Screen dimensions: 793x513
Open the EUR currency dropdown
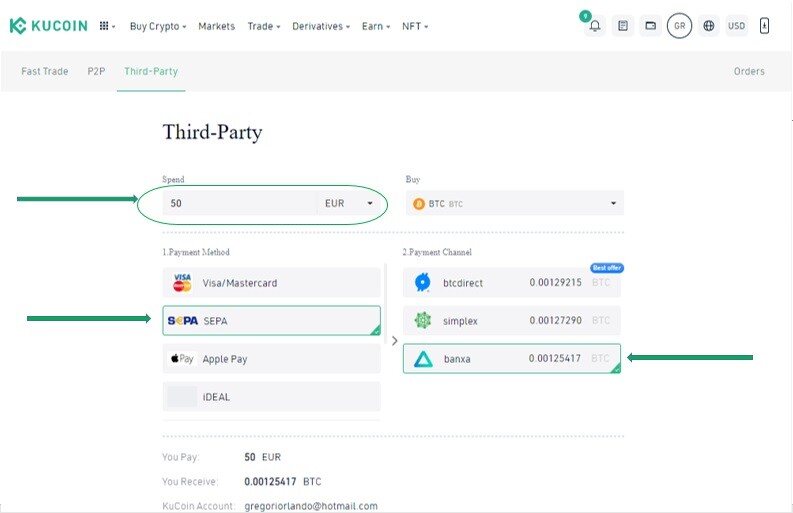click(x=348, y=203)
